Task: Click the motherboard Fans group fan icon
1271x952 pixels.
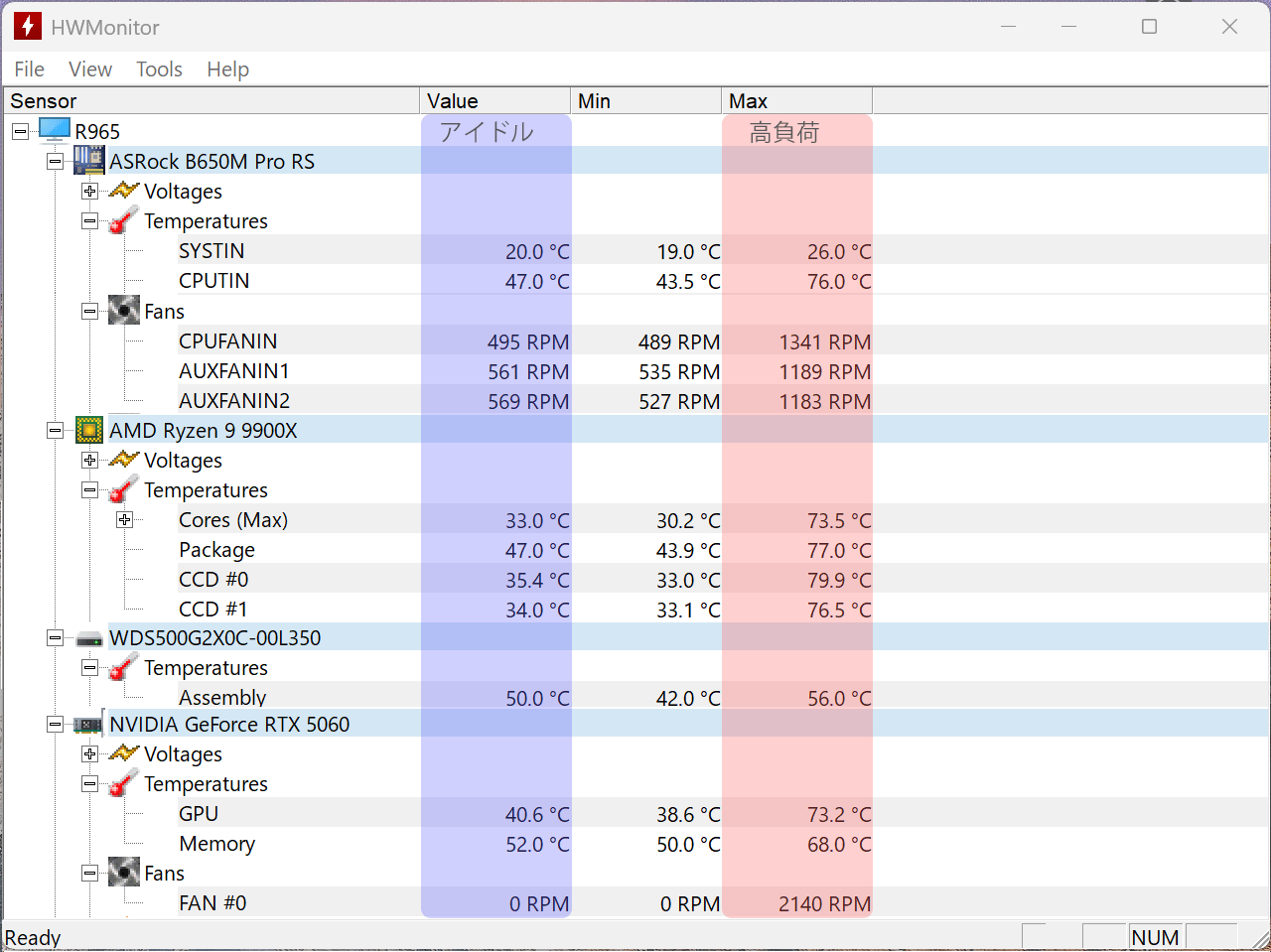Action: tap(124, 311)
